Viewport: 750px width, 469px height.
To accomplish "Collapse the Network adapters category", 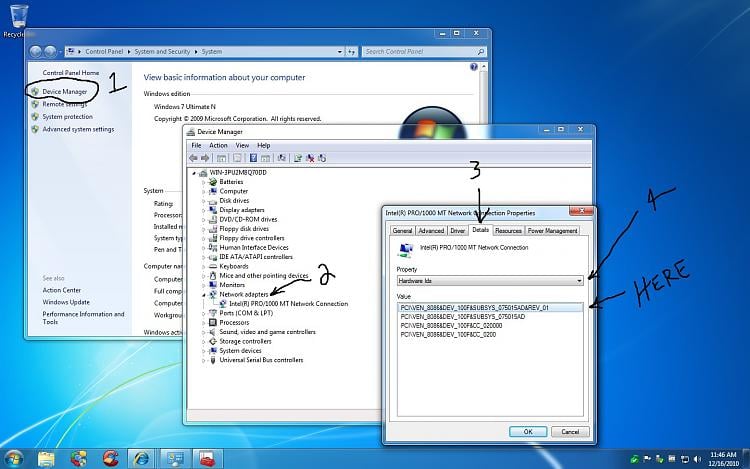I will pos(203,295).
